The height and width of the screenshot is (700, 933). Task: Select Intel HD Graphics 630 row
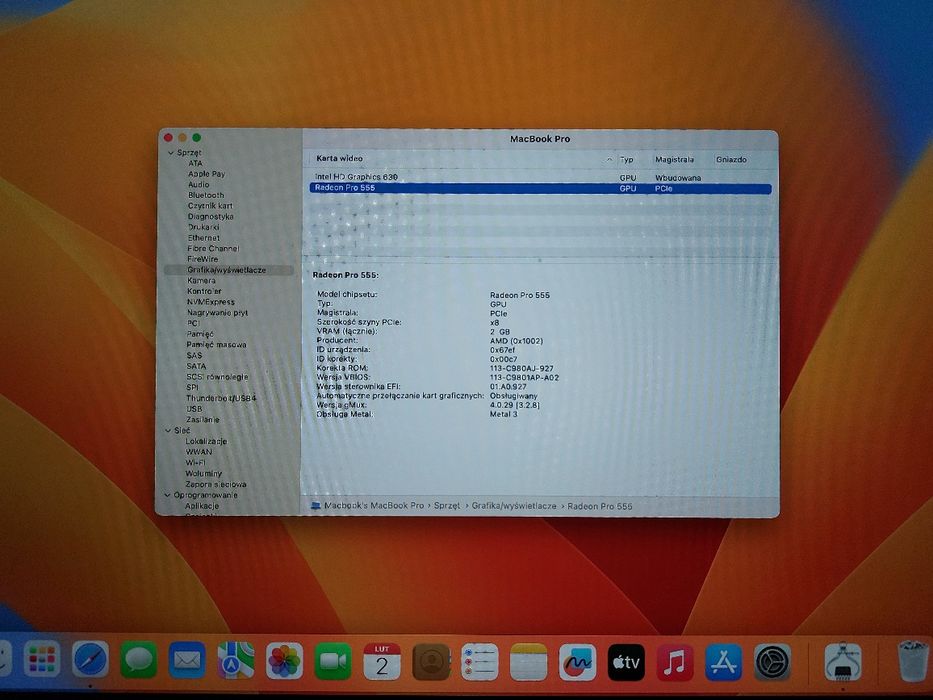click(x=540, y=177)
